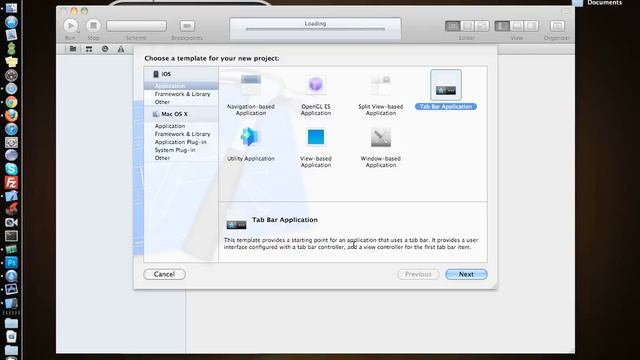Image resolution: width=640 pixels, height=360 pixels.
Task: Open the Scheme popup selector
Action: click(x=136, y=26)
